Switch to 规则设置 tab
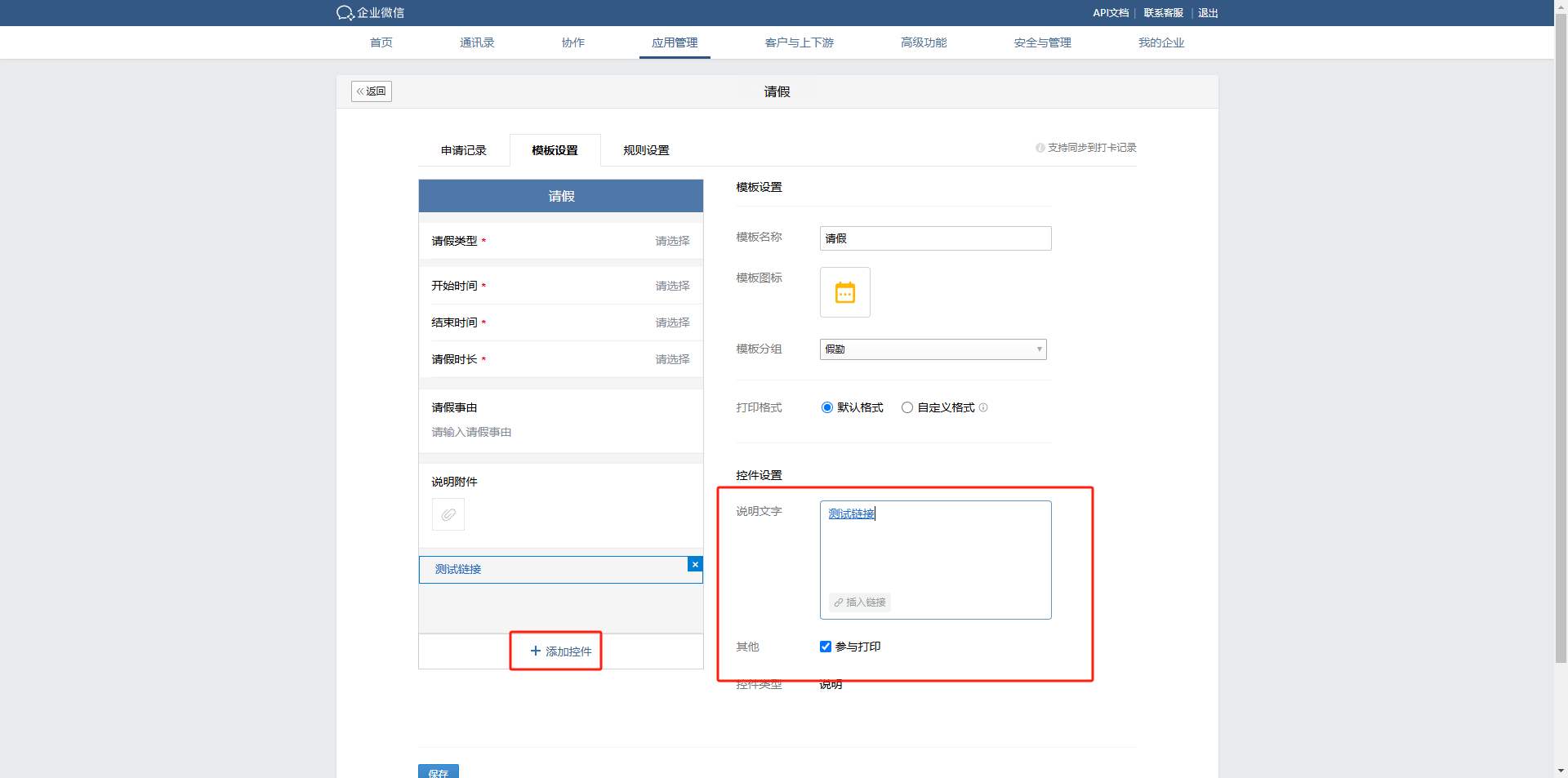This screenshot has width=1568, height=778. click(x=647, y=150)
